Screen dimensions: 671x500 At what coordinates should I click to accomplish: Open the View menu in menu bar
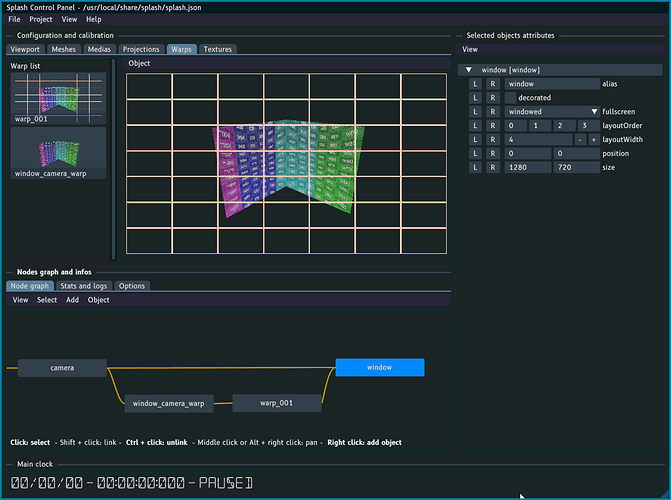[69, 19]
